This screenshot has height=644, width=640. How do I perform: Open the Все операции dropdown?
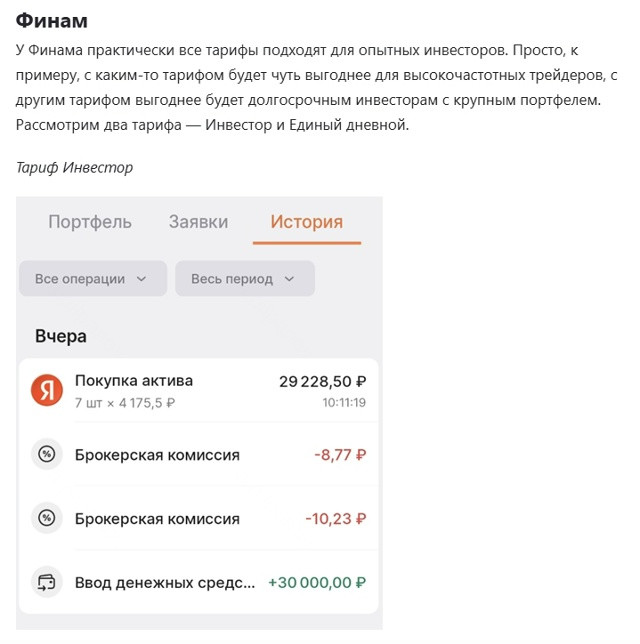pos(93,278)
